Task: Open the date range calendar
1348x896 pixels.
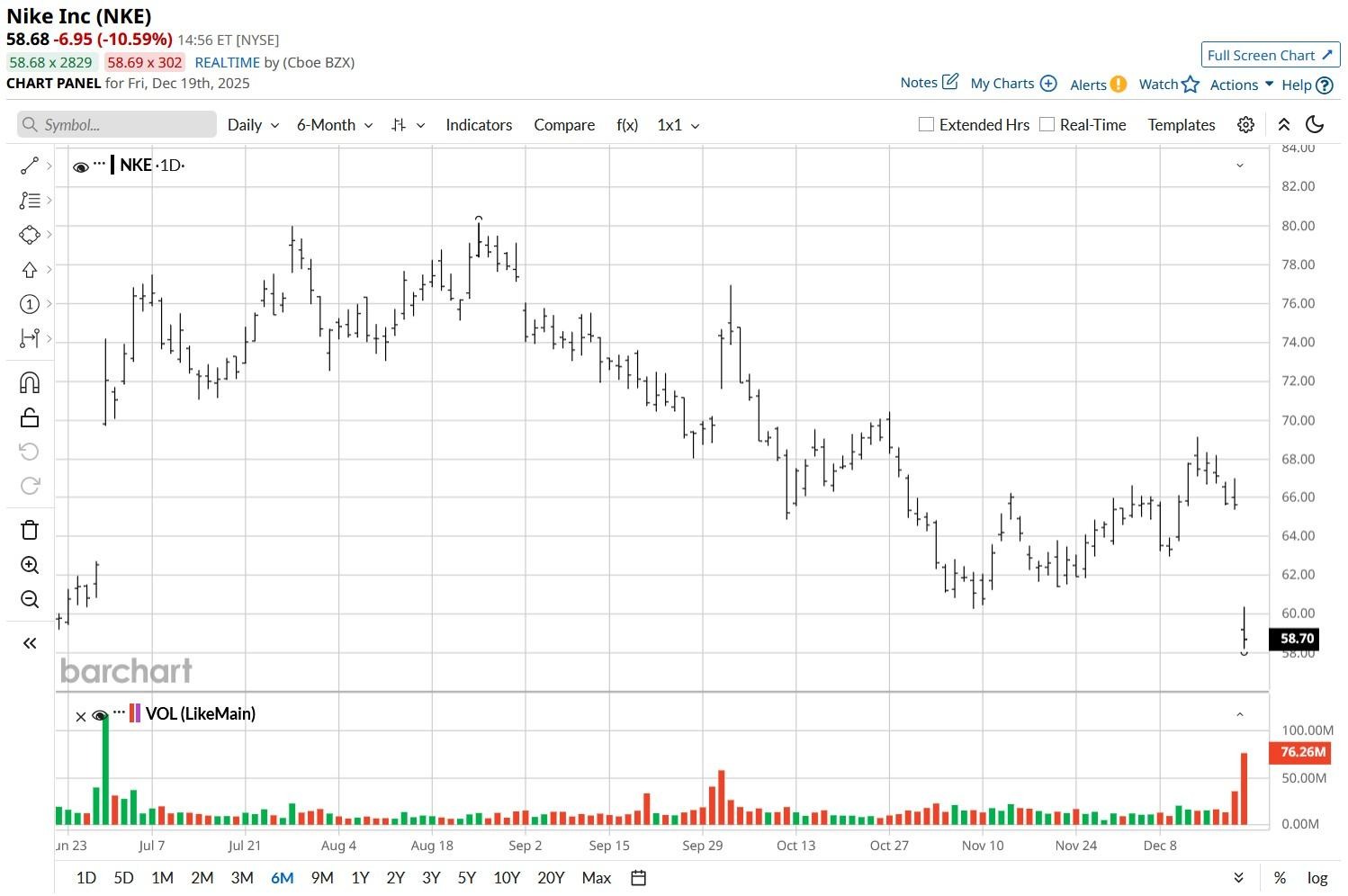Action: pyautogui.click(x=639, y=878)
